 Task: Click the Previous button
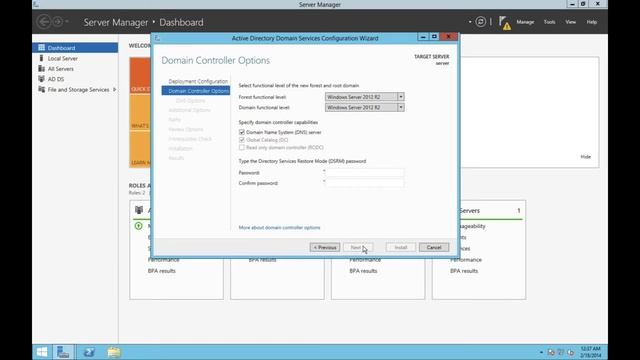(x=325, y=247)
